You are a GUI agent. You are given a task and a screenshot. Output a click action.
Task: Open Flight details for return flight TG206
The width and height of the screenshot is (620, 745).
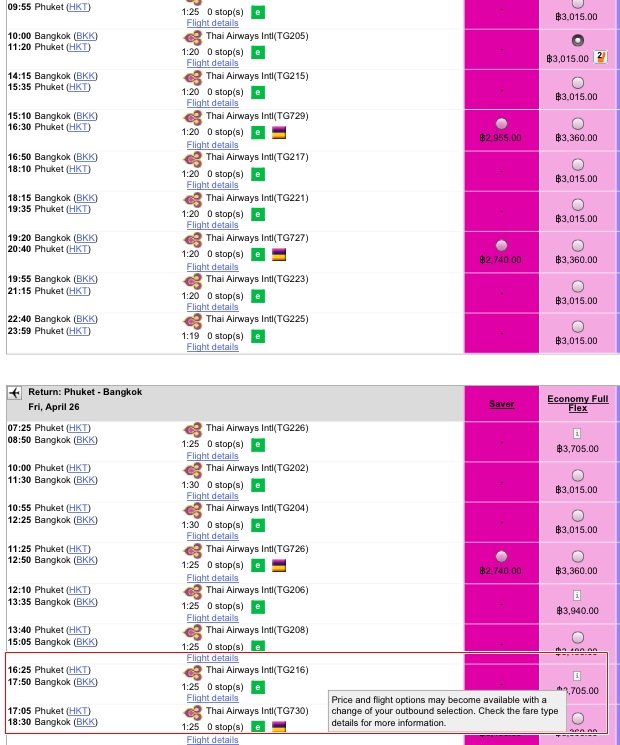point(212,618)
